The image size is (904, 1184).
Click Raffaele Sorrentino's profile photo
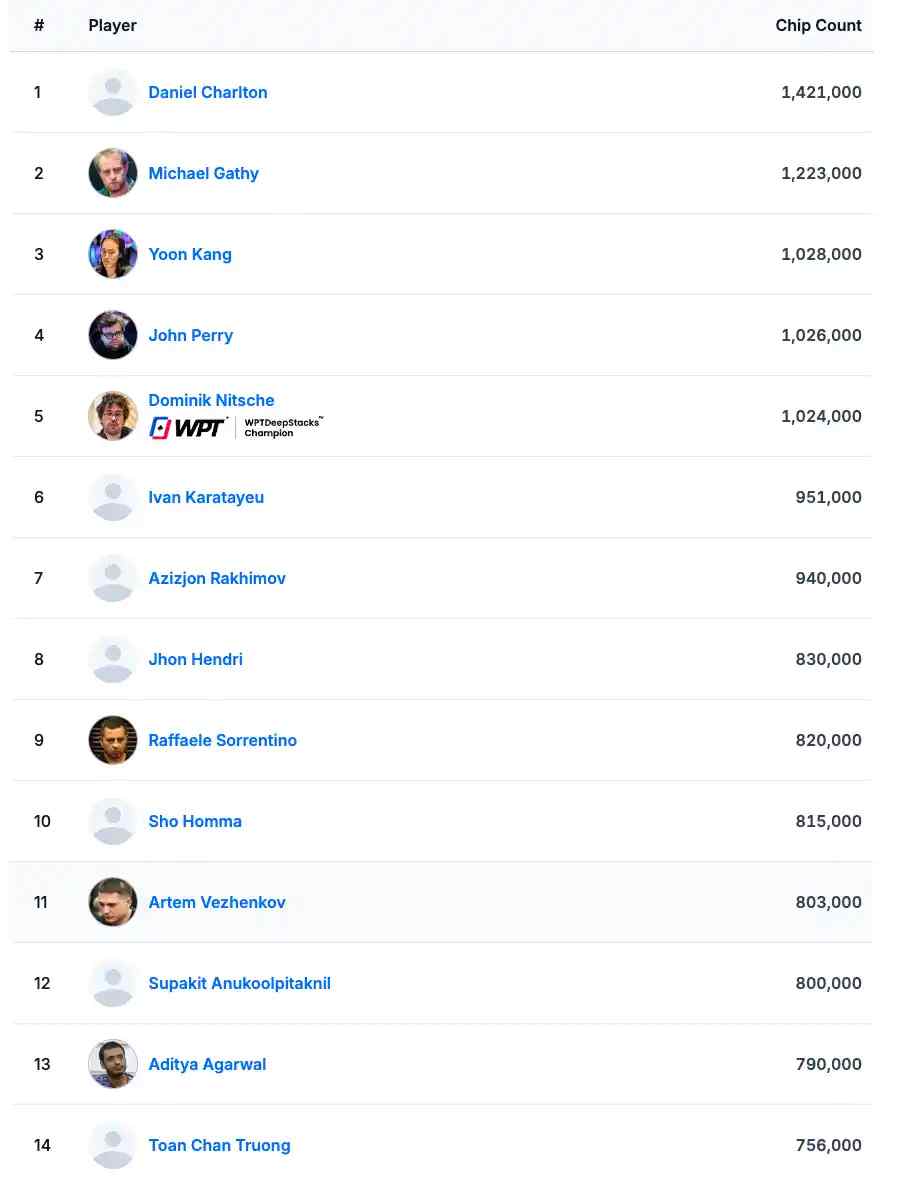coord(113,740)
